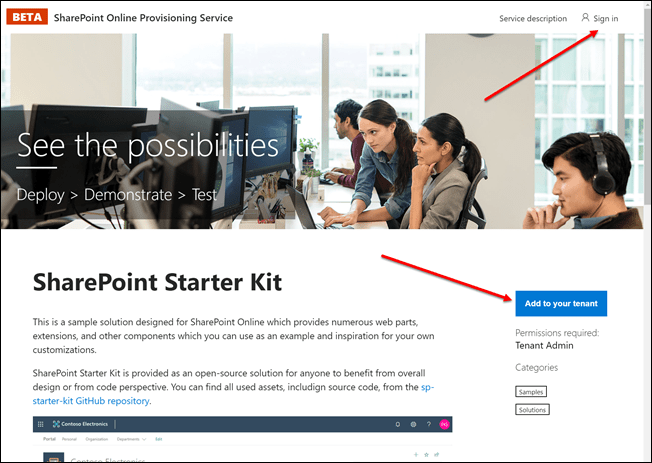The height and width of the screenshot is (463, 652).
Task: Click the help question mark icon
Action: [429, 424]
